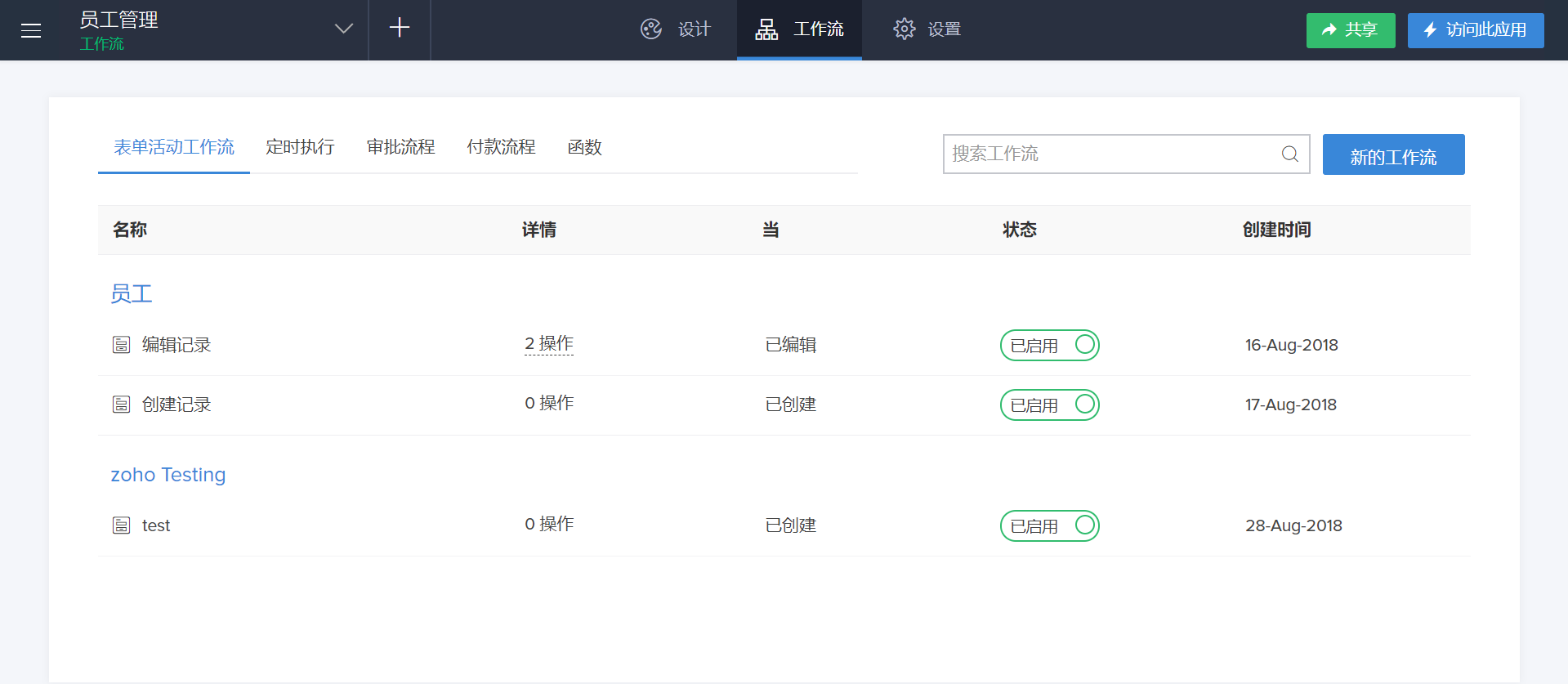Create a workflow with 新的工作流 button

(x=1394, y=154)
